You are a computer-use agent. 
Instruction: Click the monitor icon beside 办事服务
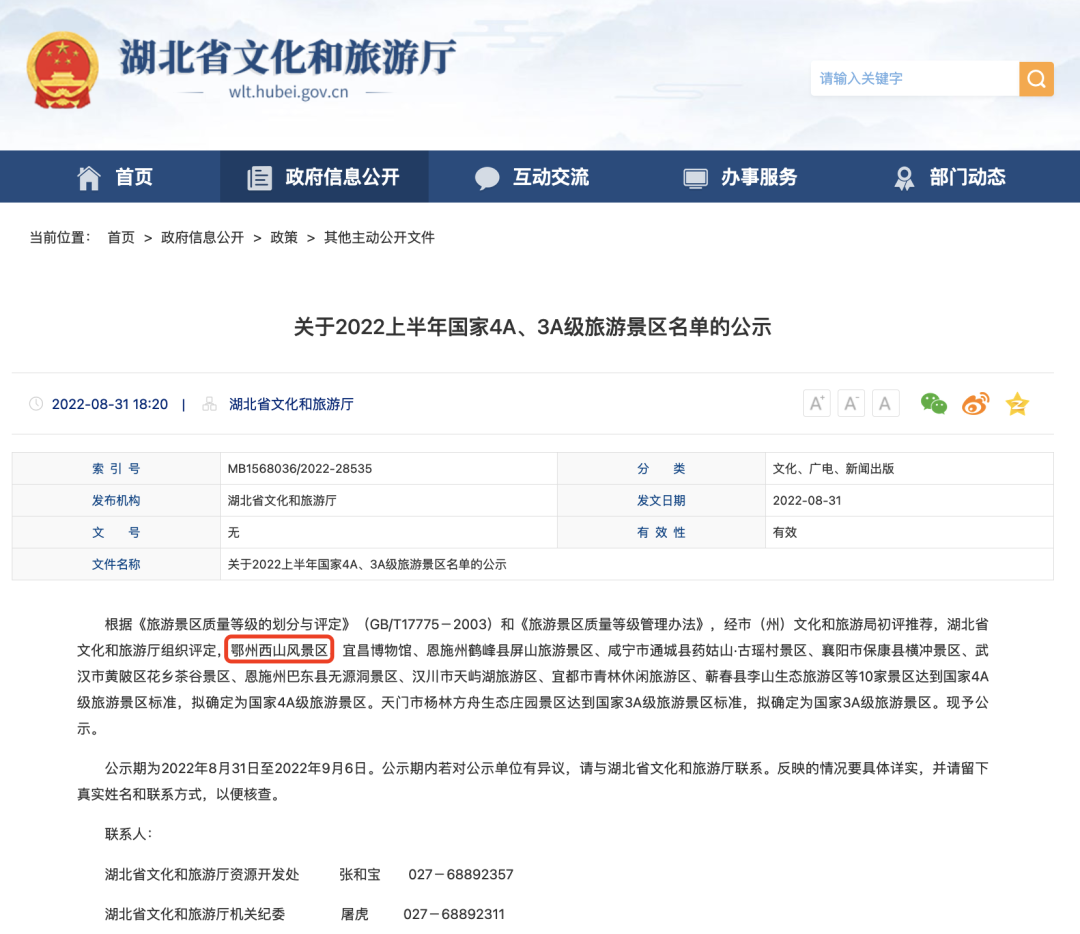click(695, 178)
